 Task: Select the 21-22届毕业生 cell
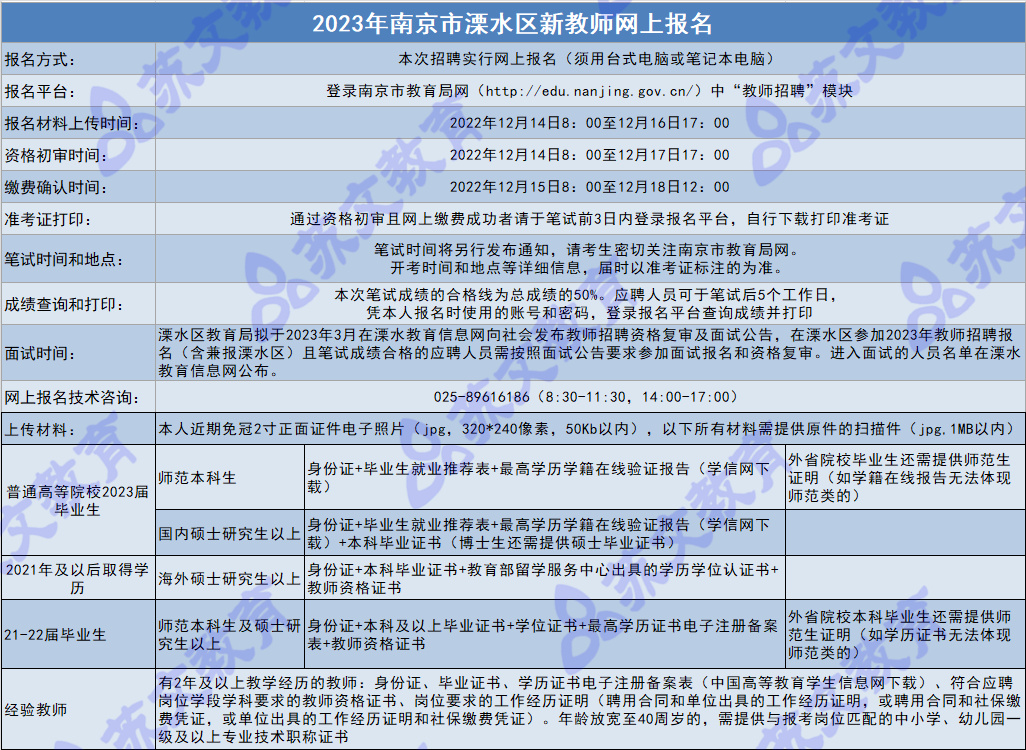tap(79, 634)
